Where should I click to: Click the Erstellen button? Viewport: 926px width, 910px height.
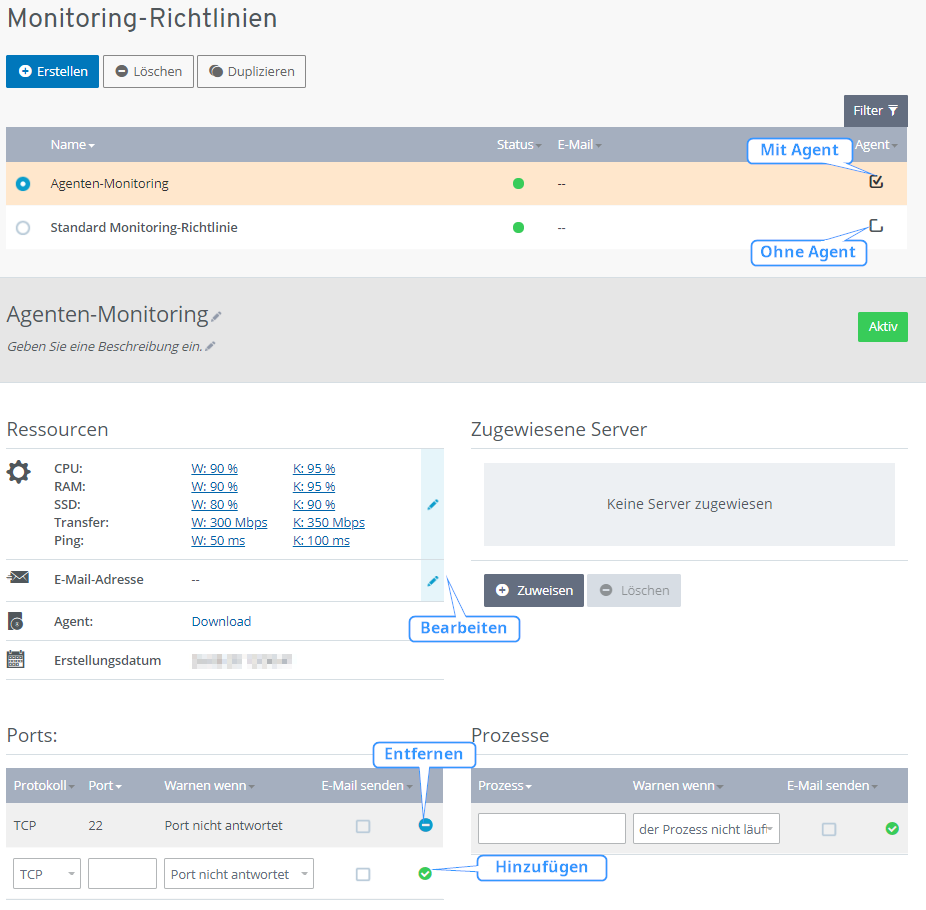pos(52,71)
